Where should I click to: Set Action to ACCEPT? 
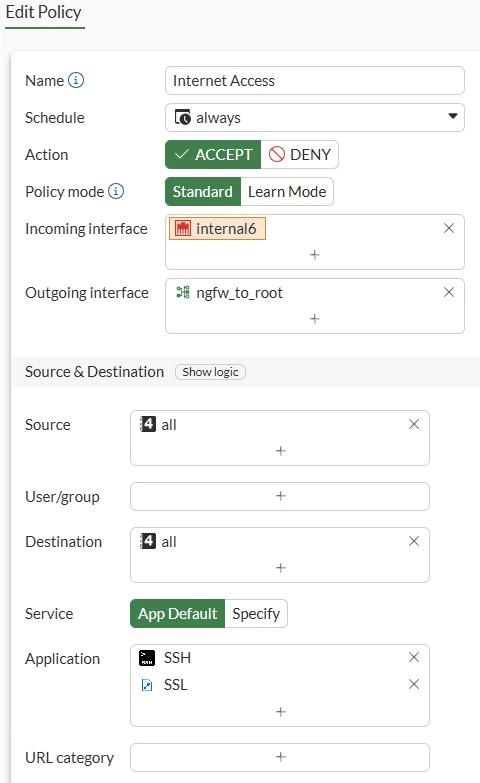pyautogui.click(x=213, y=154)
